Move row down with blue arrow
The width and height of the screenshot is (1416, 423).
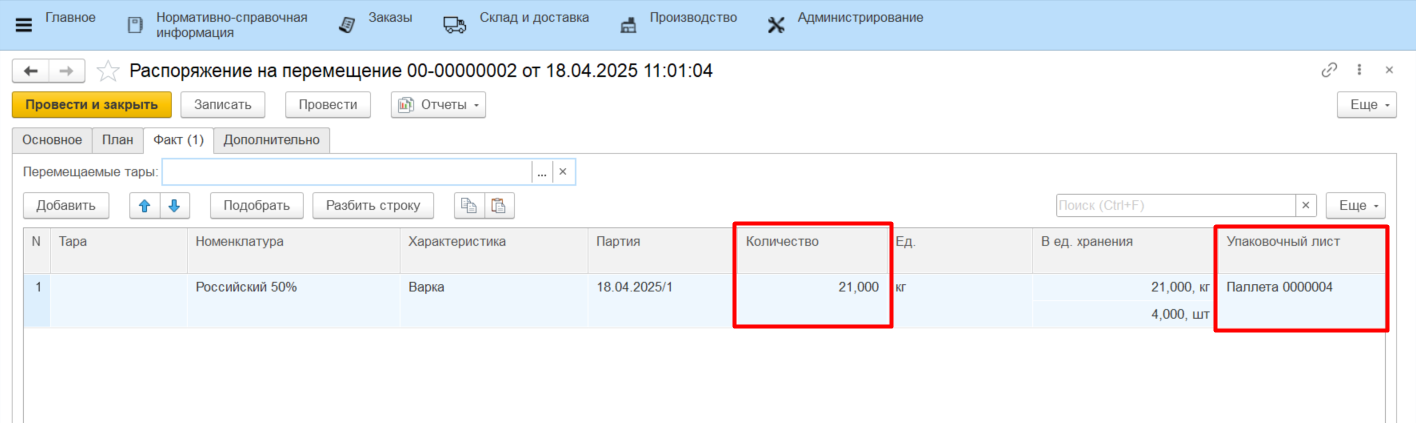[173, 206]
